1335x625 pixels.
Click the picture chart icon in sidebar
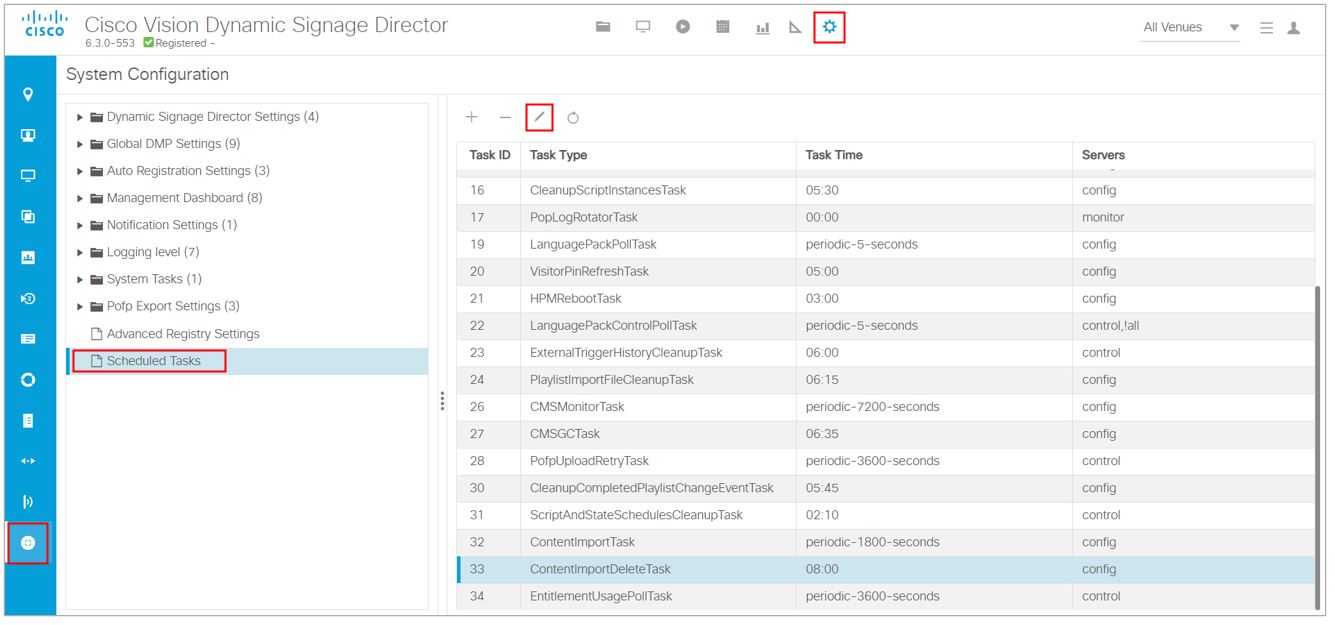(x=28, y=257)
